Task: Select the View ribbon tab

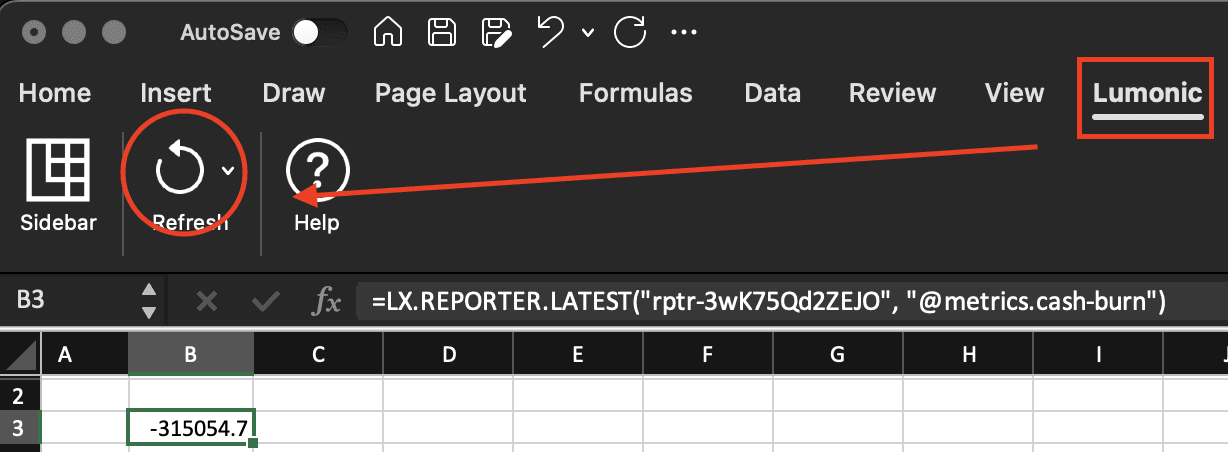Action: (x=1014, y=94)
